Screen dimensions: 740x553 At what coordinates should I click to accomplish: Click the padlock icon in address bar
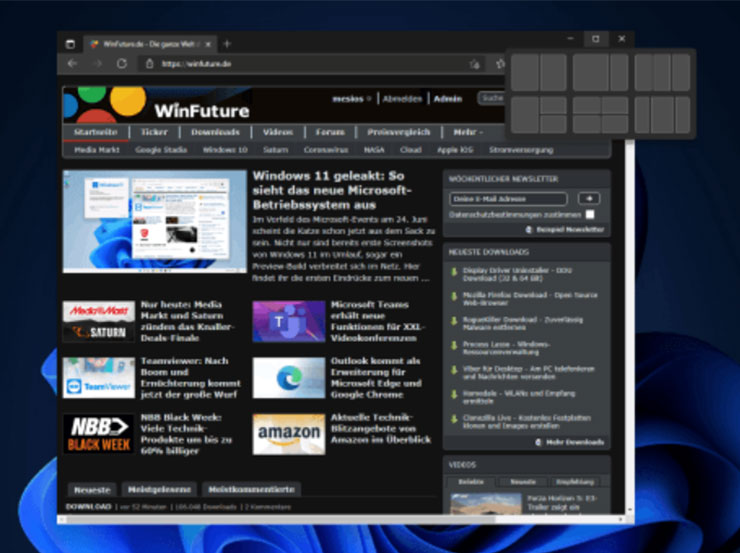(149, 63)
